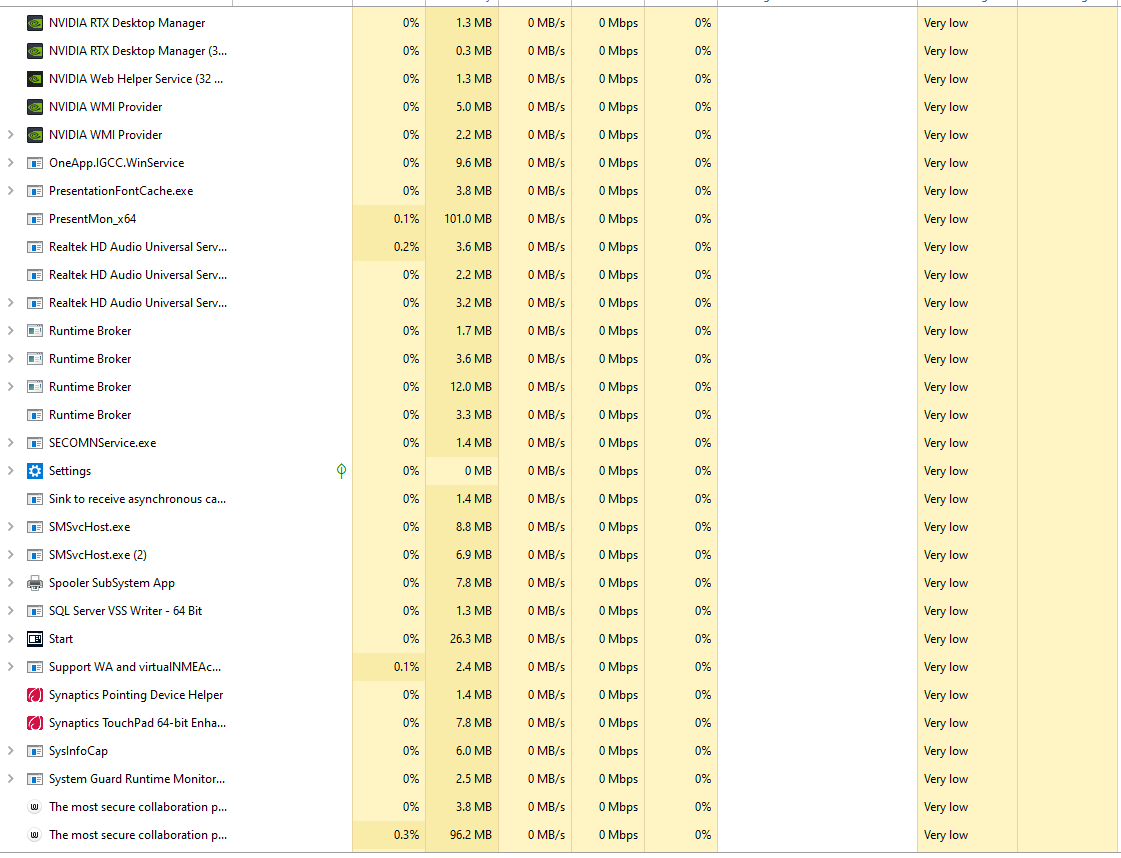
Task: Click the Synaptics TouchPad 64-bit icon
Action: tap(35, 723)
